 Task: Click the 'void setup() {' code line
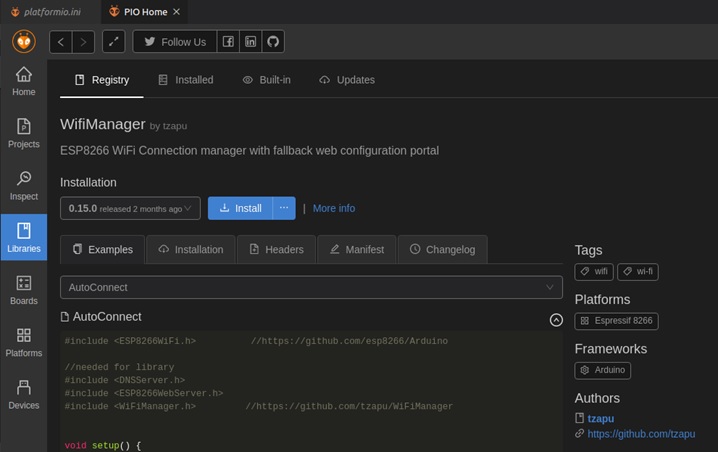tap(103, 445)
